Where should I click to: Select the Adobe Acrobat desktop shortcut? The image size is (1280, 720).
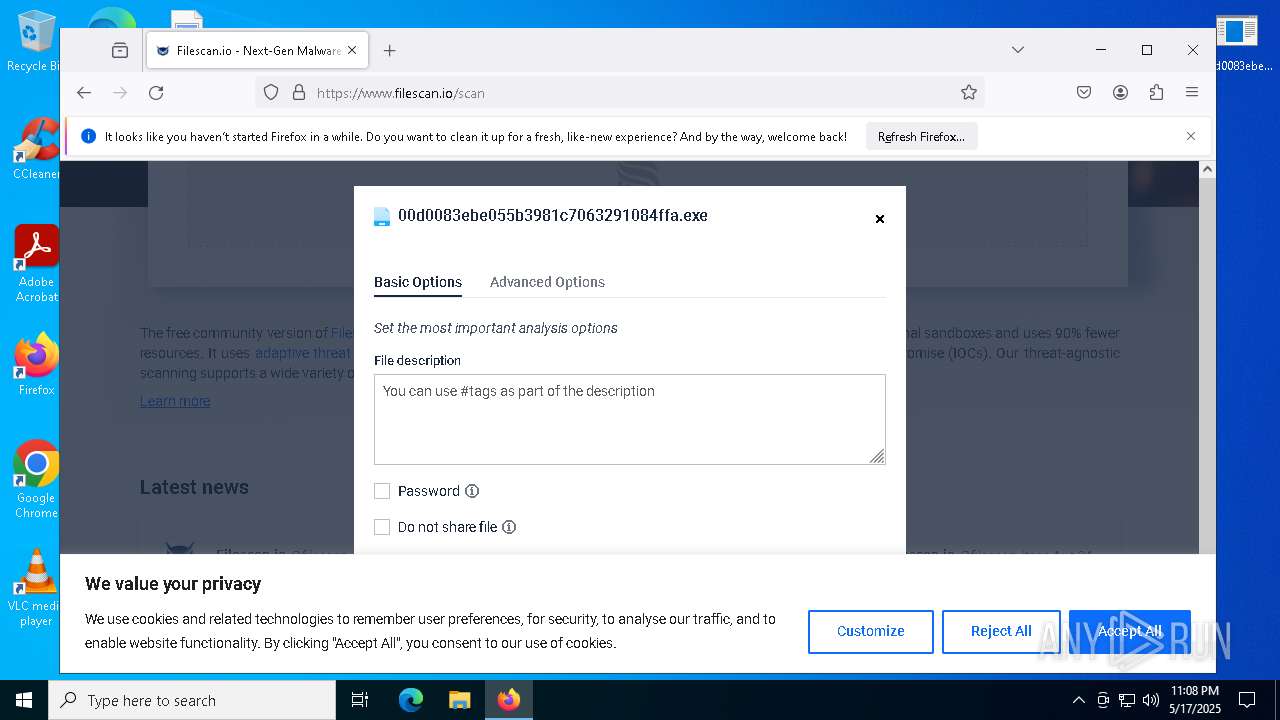(x=36, y=264)
